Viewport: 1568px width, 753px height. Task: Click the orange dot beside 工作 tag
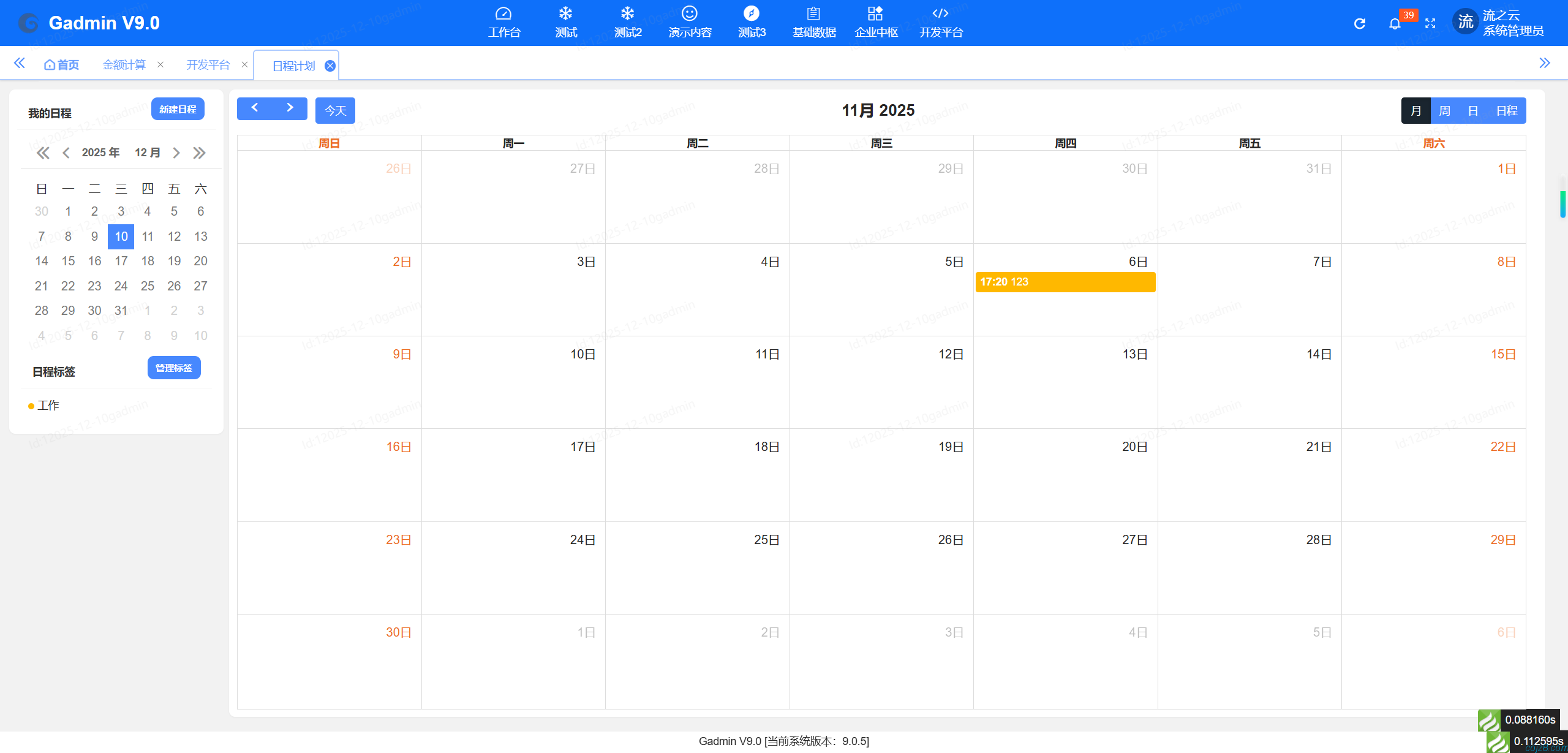30,406
